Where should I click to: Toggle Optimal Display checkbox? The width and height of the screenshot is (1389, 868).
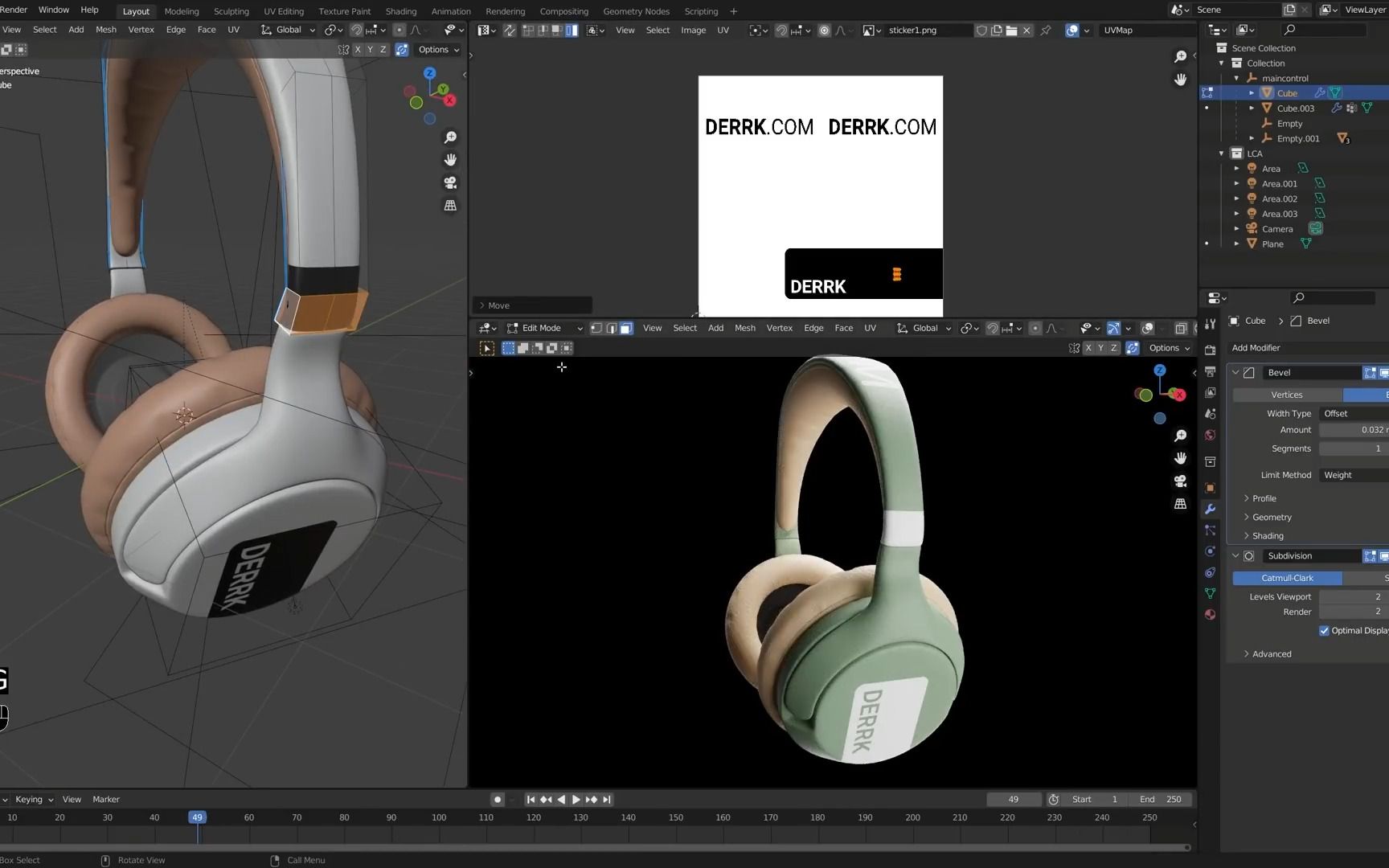(1324, 631)
